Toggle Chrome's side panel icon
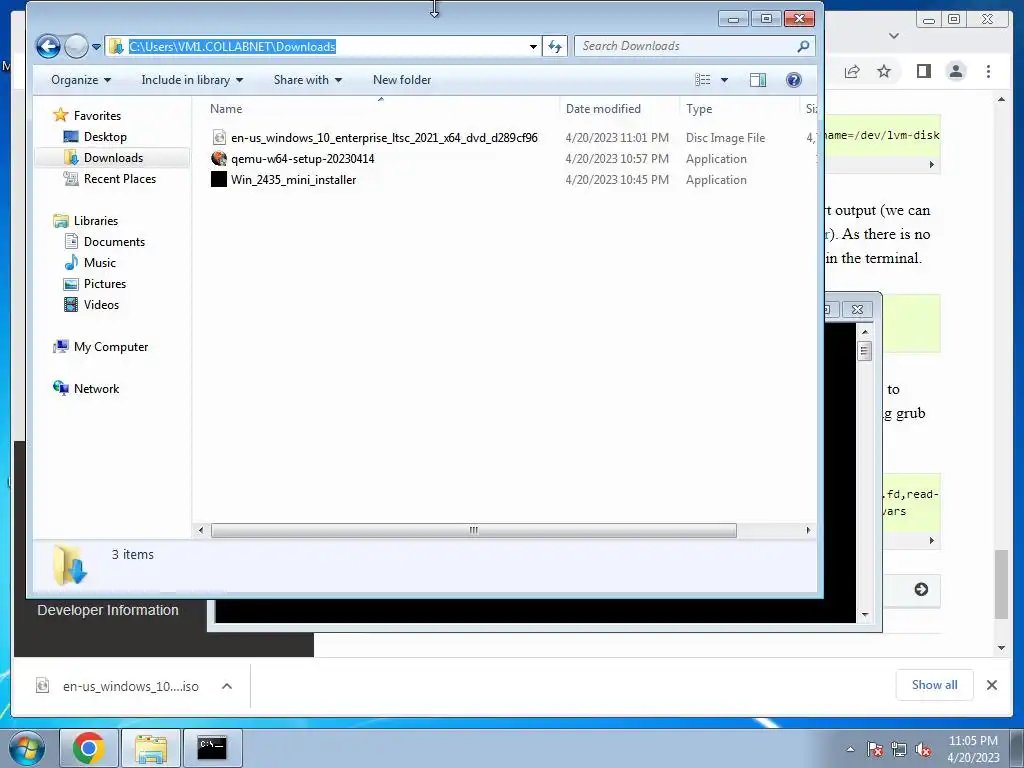Viewport: 1024px width, 768px height. pyautogui.click(x=923, y=71)
